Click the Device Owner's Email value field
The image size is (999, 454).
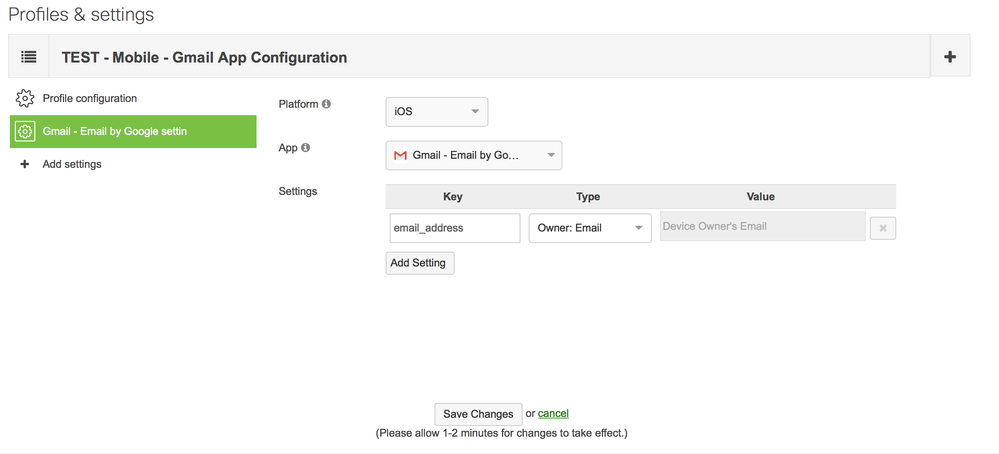(762, 227)
